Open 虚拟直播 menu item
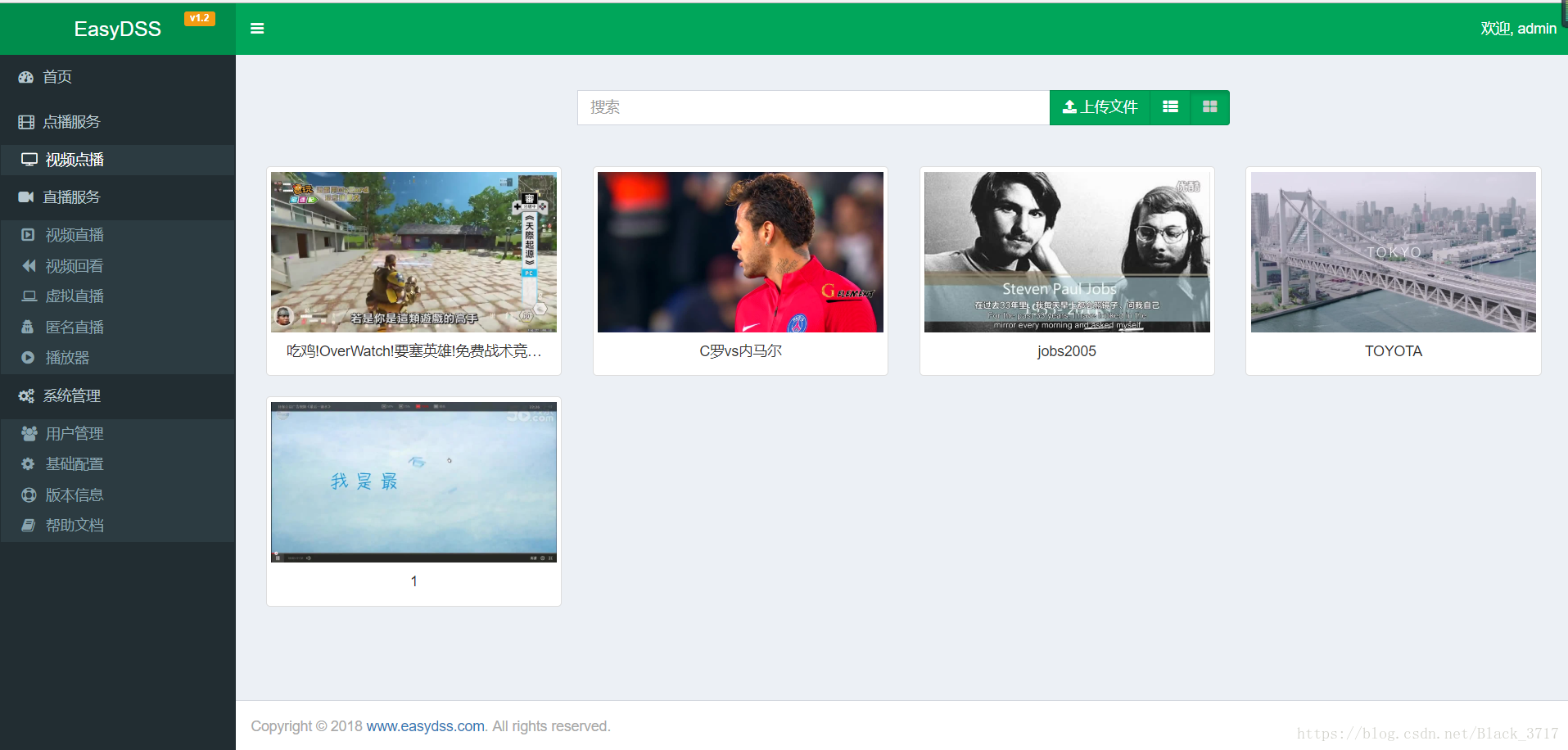The width and height of the screenshot is (1568, 750). 118,296
